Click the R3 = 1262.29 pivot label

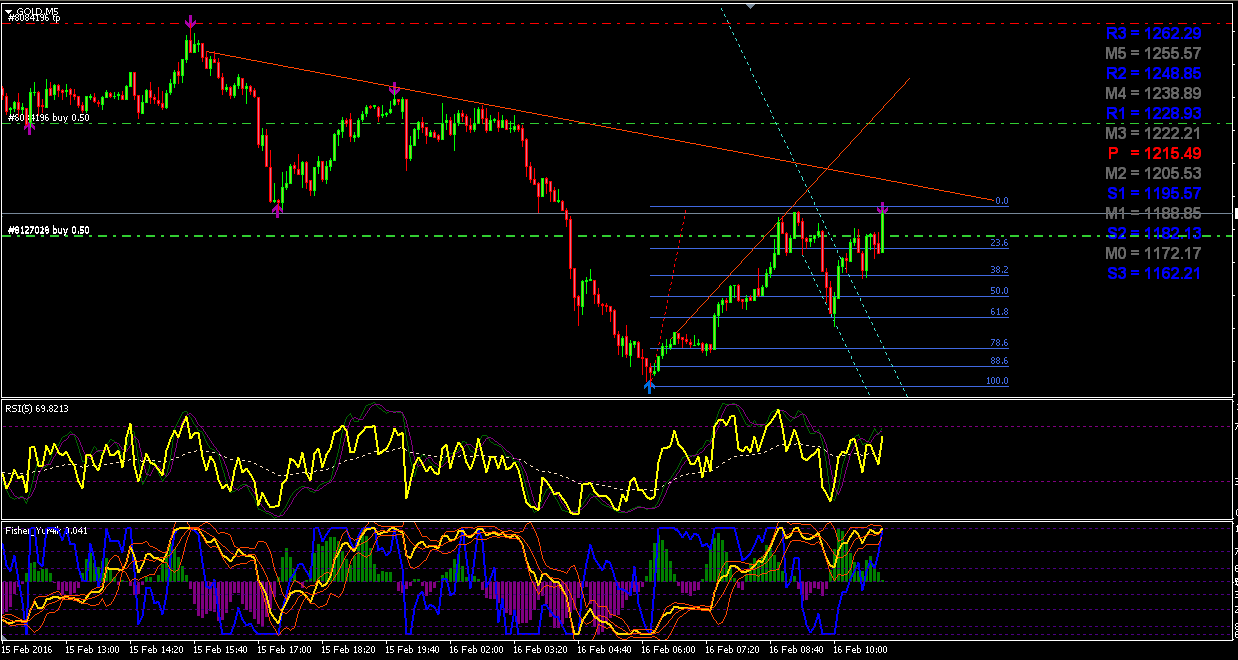pyautogui.click(x=1154, y=34)
